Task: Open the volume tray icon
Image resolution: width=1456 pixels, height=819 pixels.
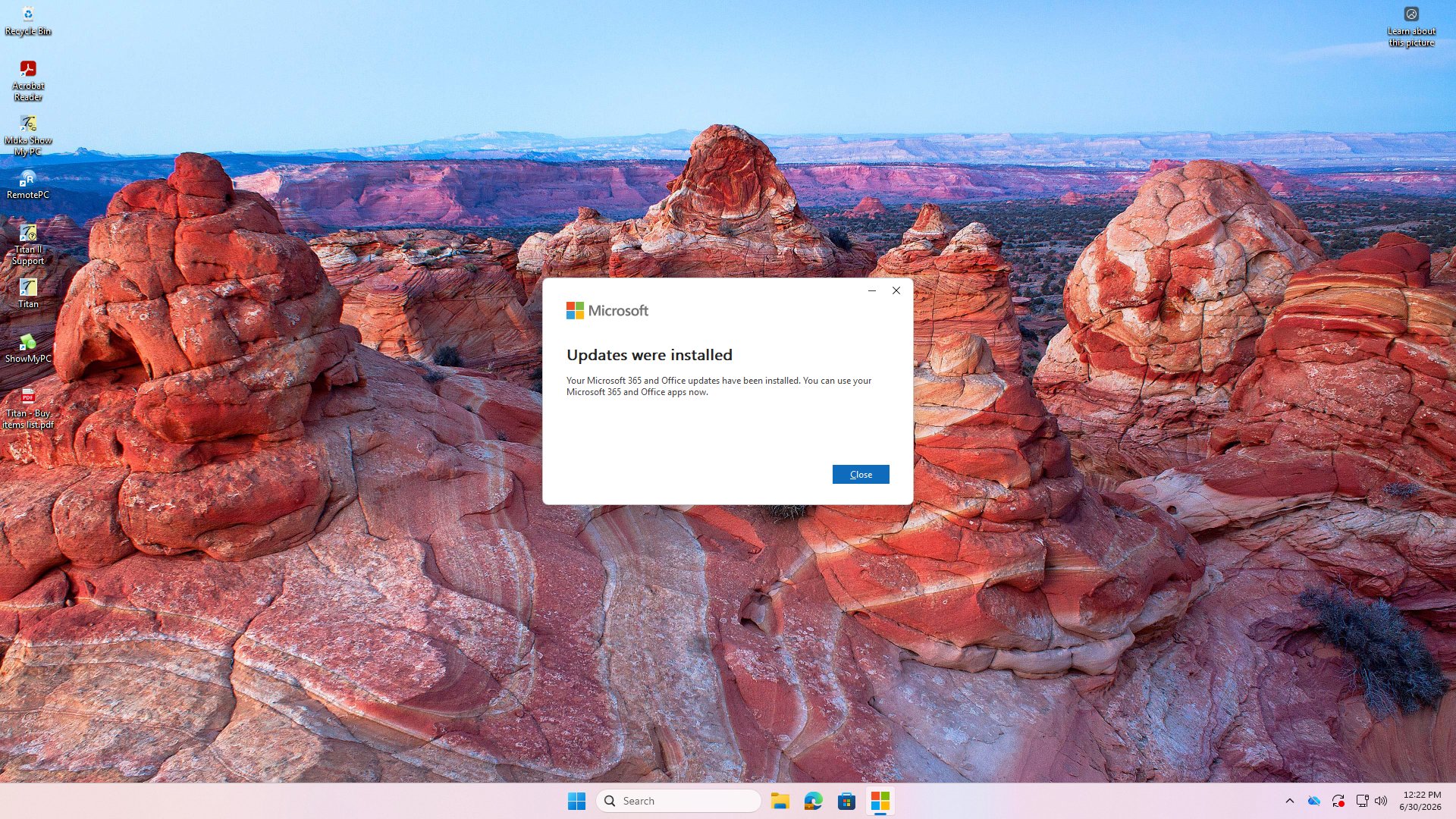Action: point(1381,801)
